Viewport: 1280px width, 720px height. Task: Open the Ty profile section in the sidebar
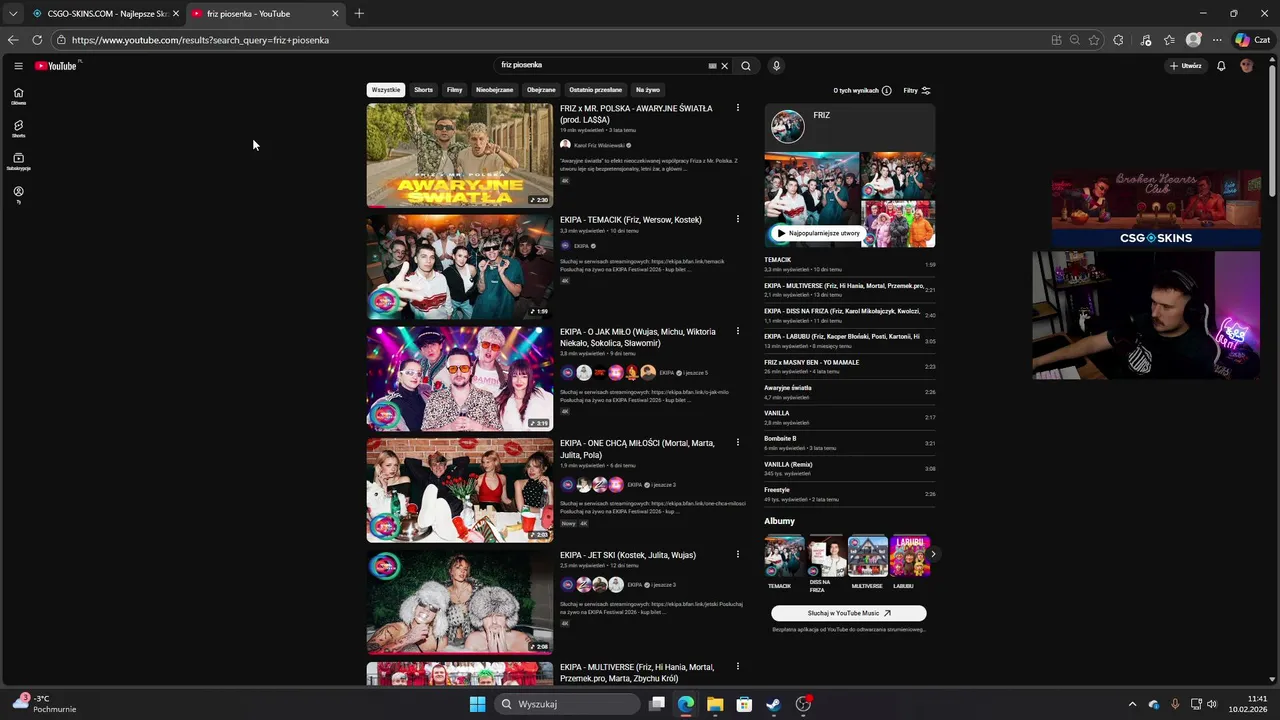click(18, 194)
